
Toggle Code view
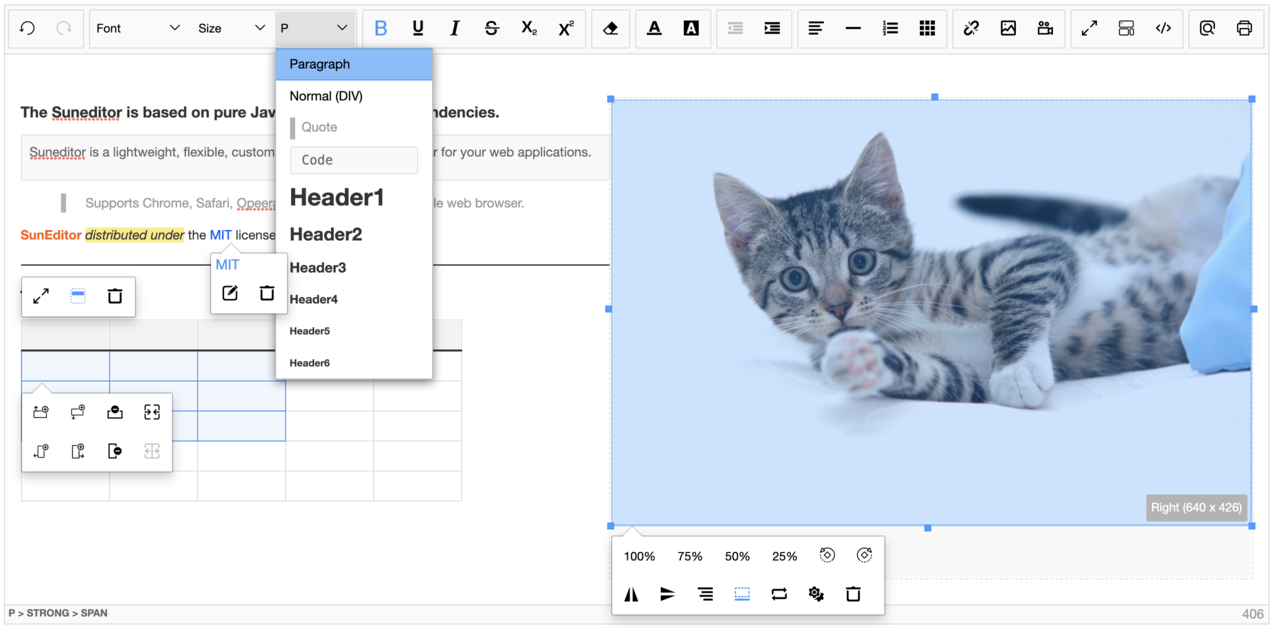1163,28
